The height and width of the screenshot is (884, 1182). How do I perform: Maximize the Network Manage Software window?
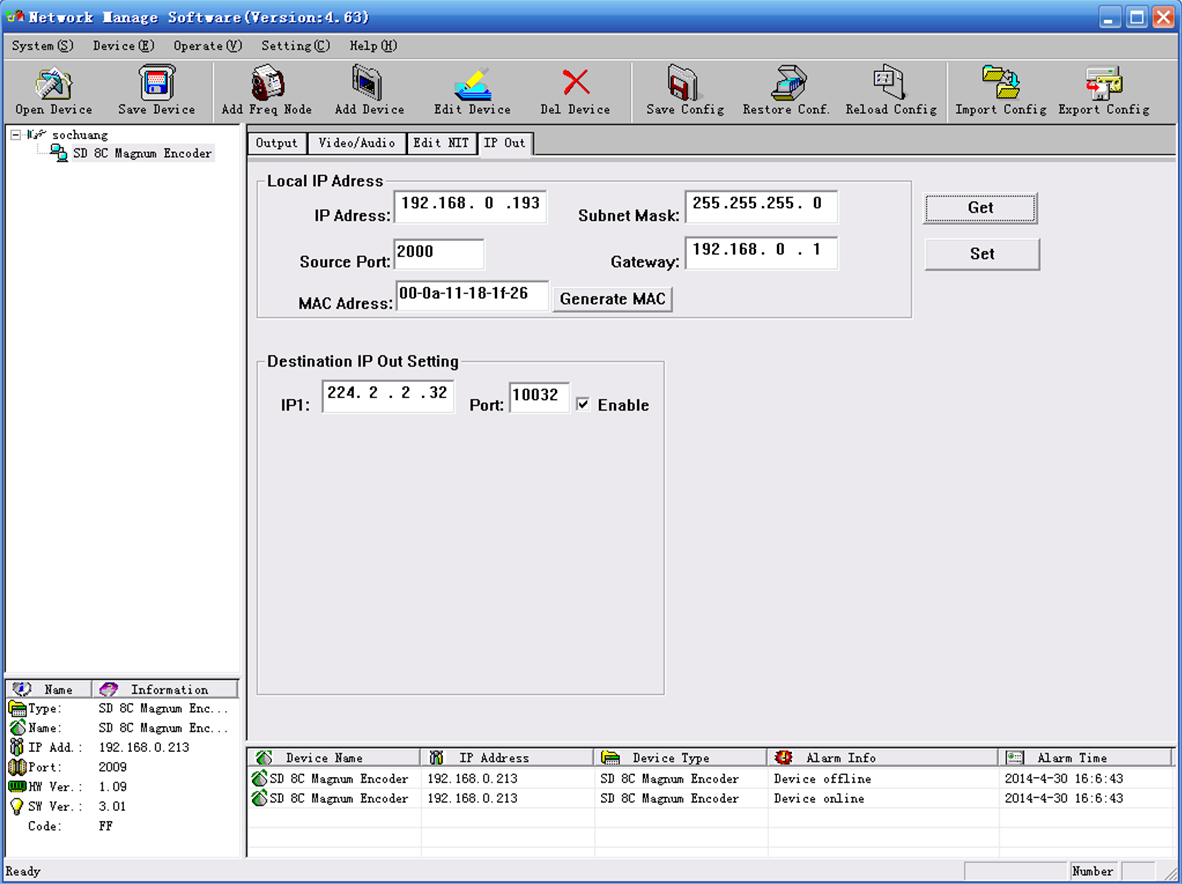[1137, 17]
